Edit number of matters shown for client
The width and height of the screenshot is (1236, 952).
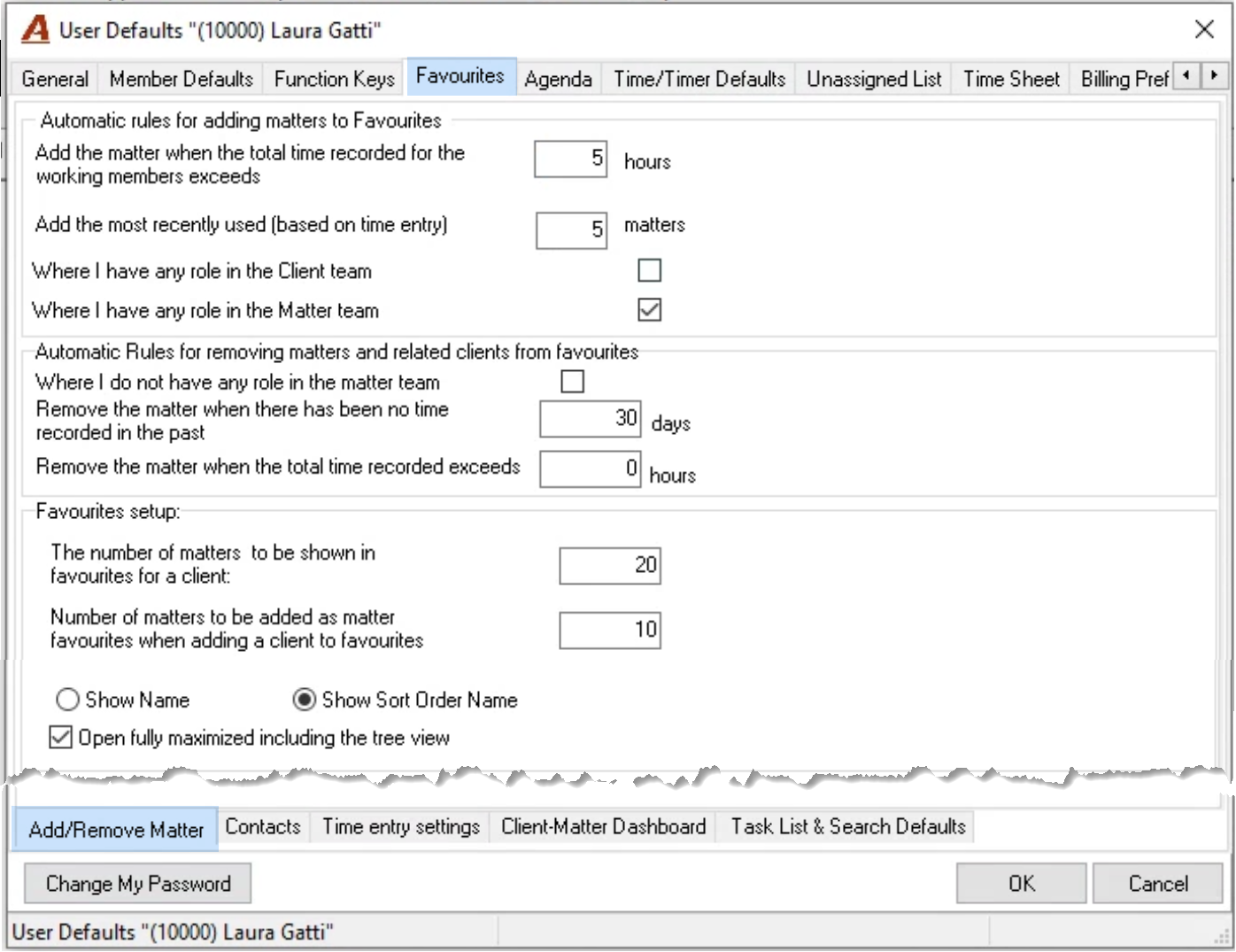tap(610, 566)
